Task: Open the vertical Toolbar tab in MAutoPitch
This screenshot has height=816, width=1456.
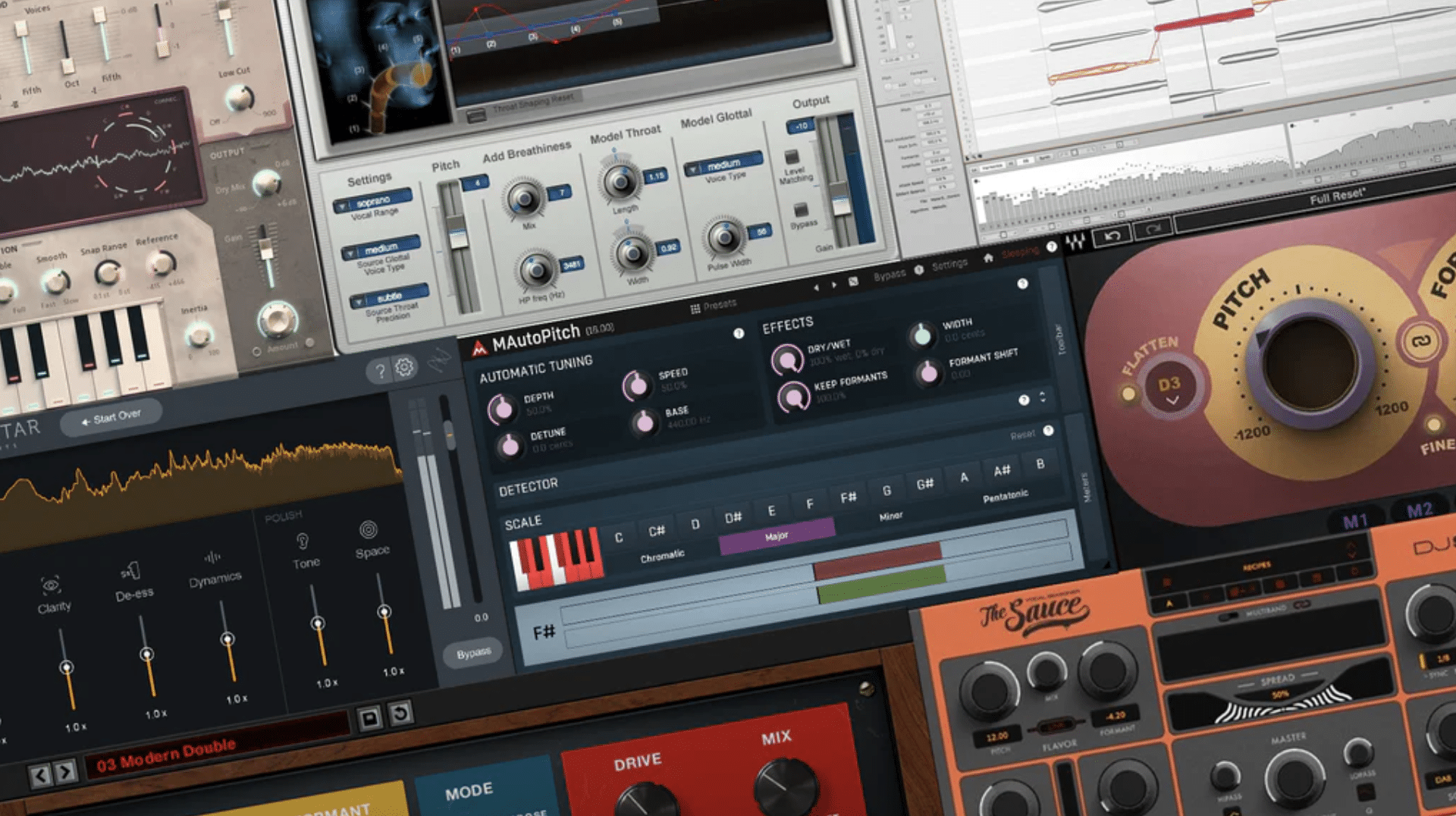Action: pyautogui.click(x=1061, y=340)
